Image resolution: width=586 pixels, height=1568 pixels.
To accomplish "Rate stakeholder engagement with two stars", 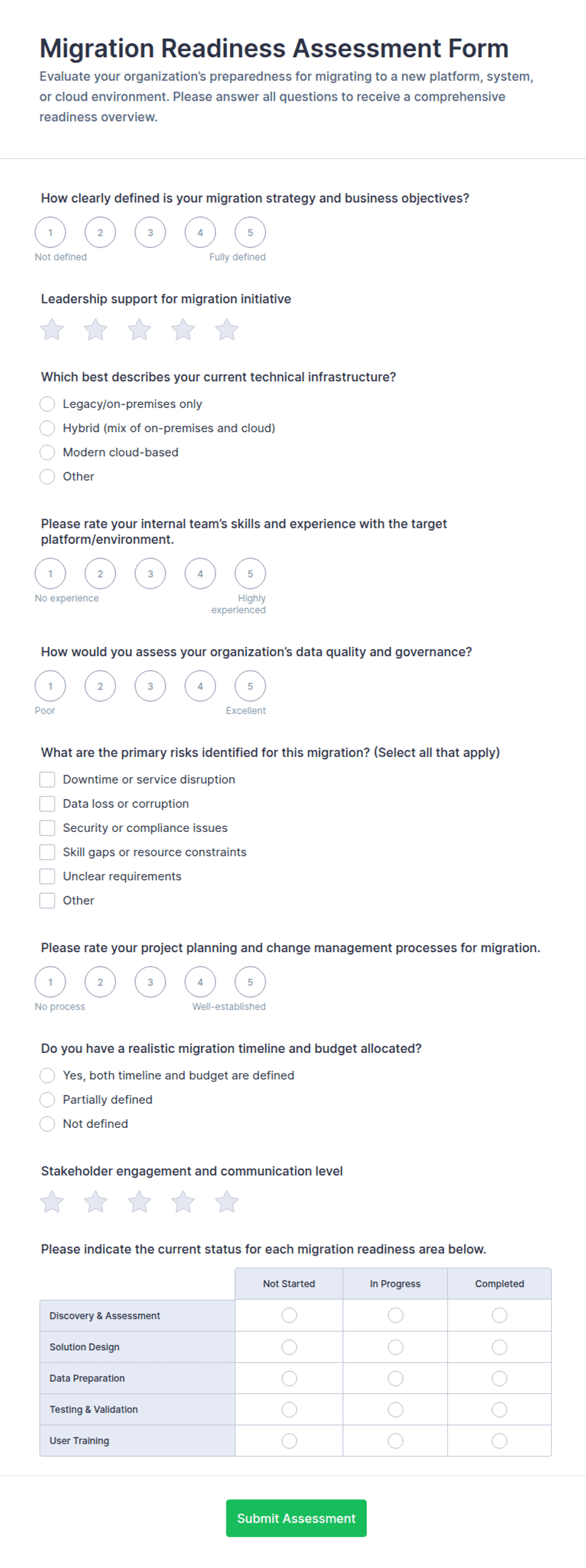I will pyautogui.click(x=95, y=1202).
